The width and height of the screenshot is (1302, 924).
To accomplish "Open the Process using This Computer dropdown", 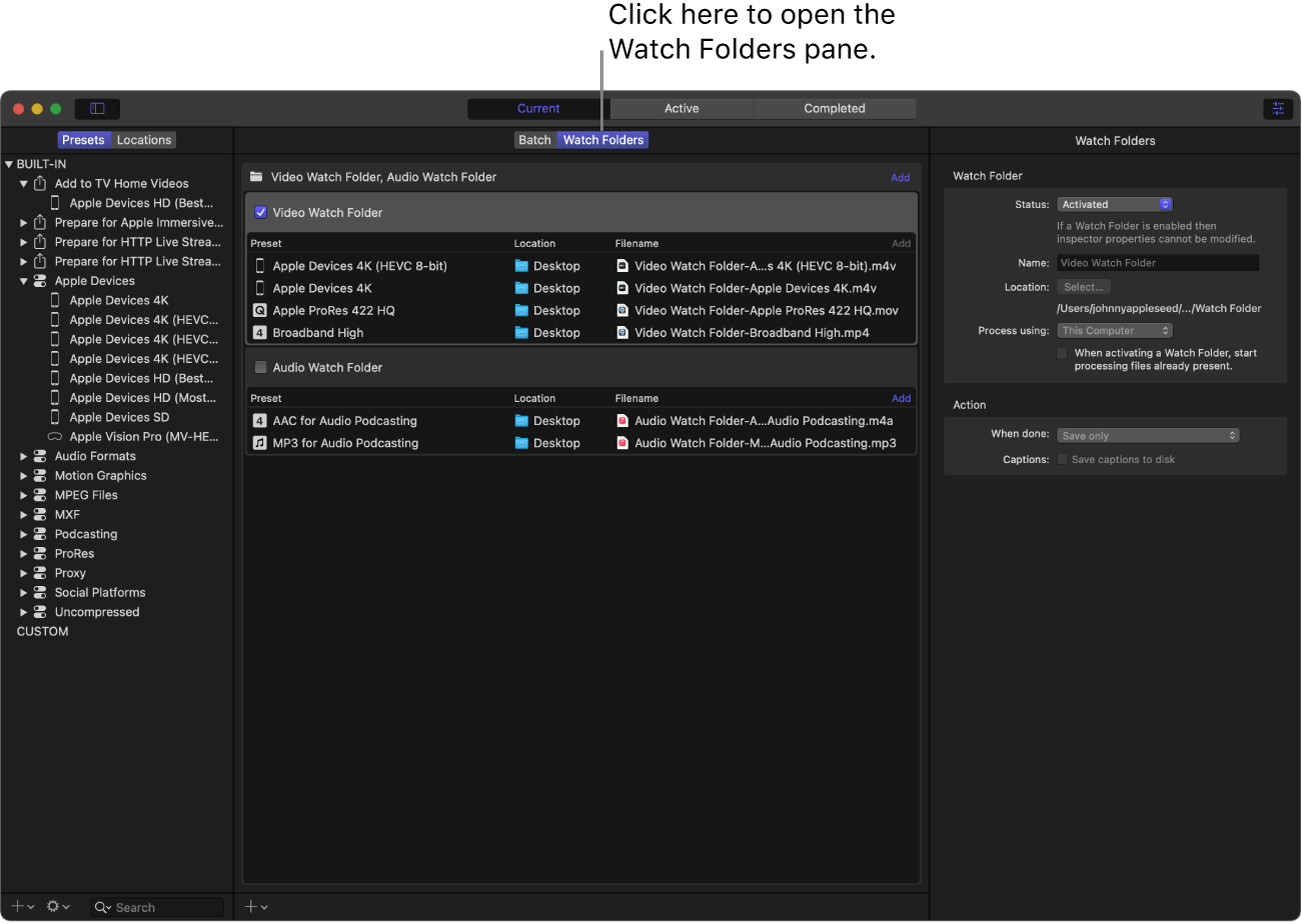I will 1114,330.
